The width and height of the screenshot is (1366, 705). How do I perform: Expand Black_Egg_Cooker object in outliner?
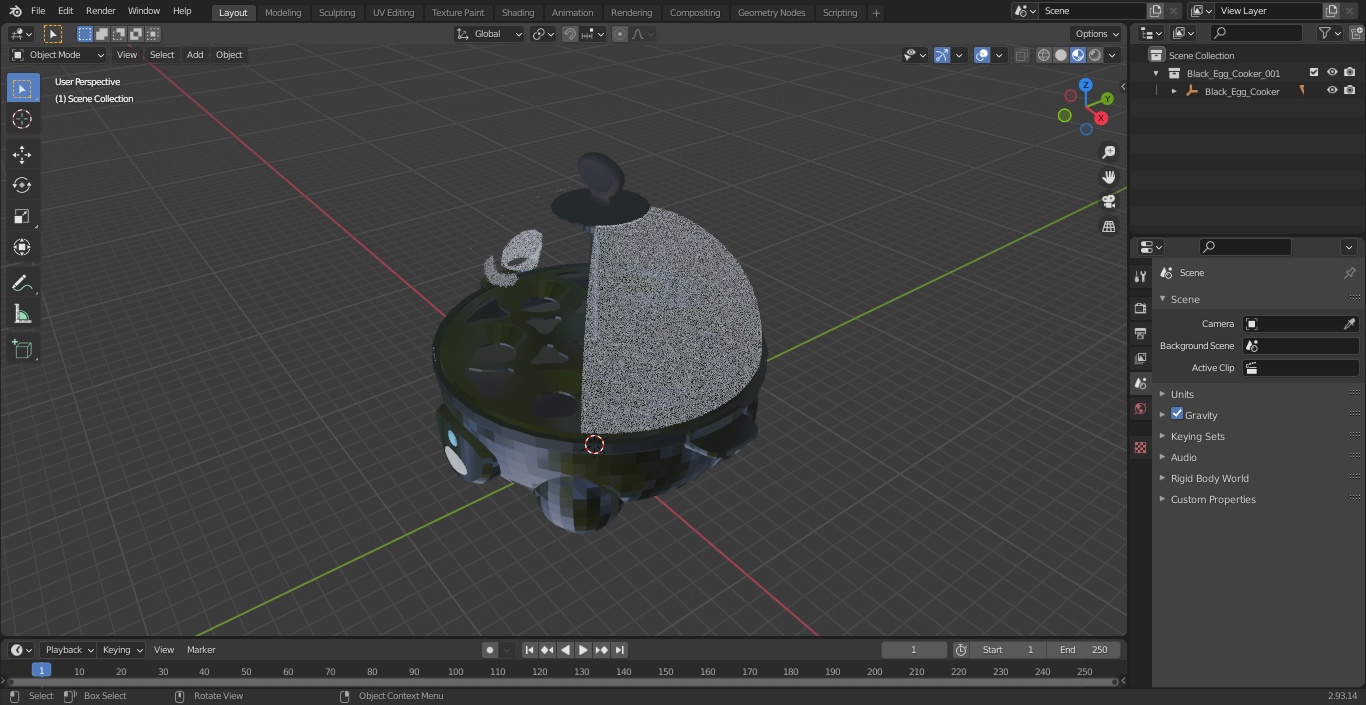[x=1174, y=91]
